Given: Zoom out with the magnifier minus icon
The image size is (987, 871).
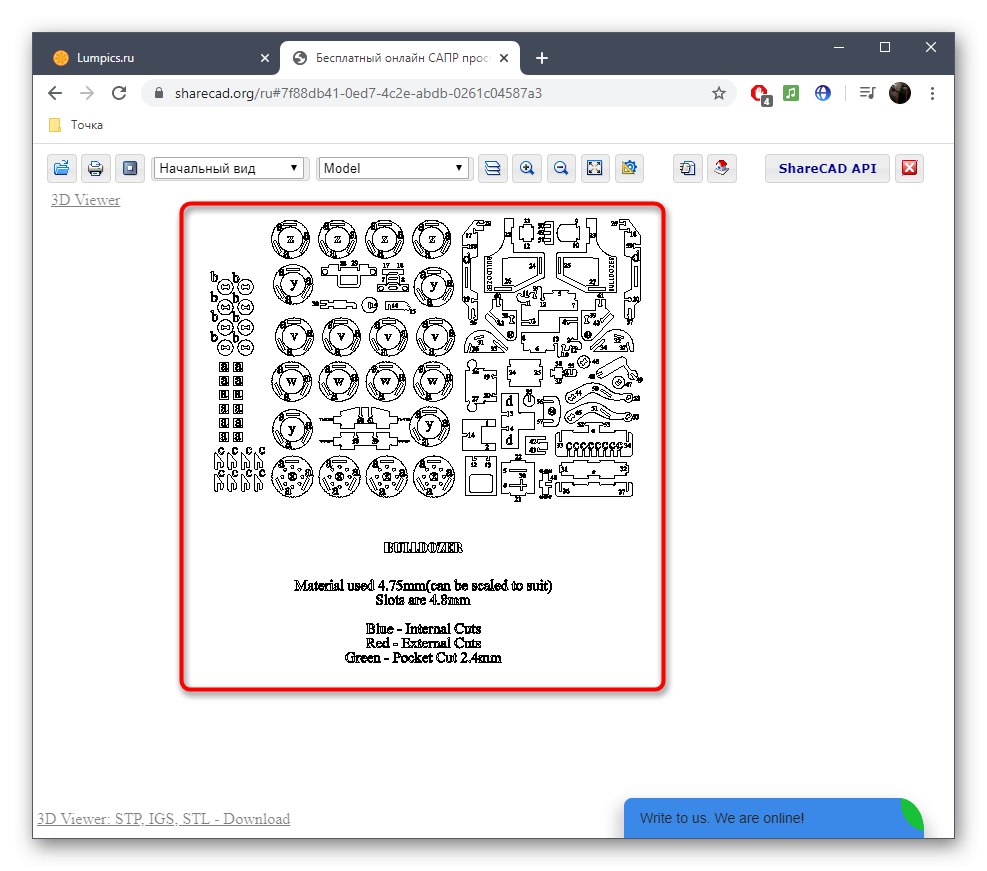Looking at the screenshot, I should (561, 168).
